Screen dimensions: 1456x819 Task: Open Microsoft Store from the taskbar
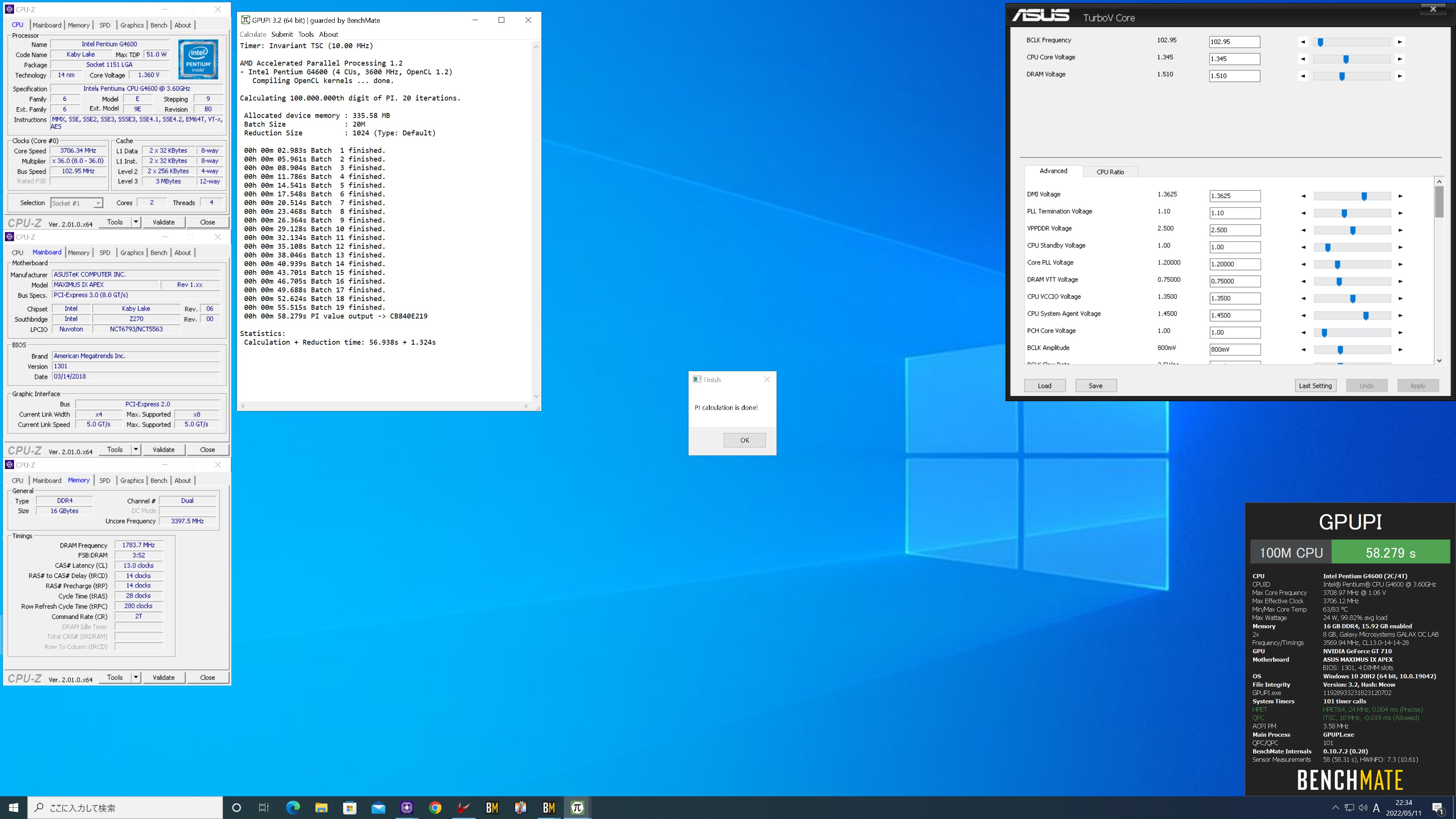coord(350,808)
